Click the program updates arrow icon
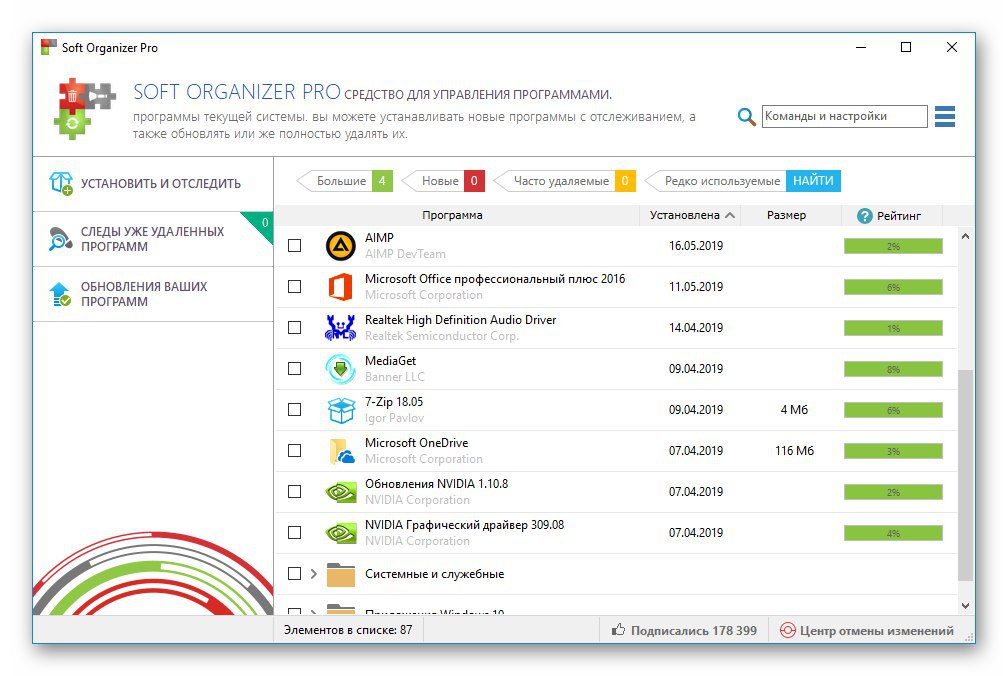 point(60,294)
